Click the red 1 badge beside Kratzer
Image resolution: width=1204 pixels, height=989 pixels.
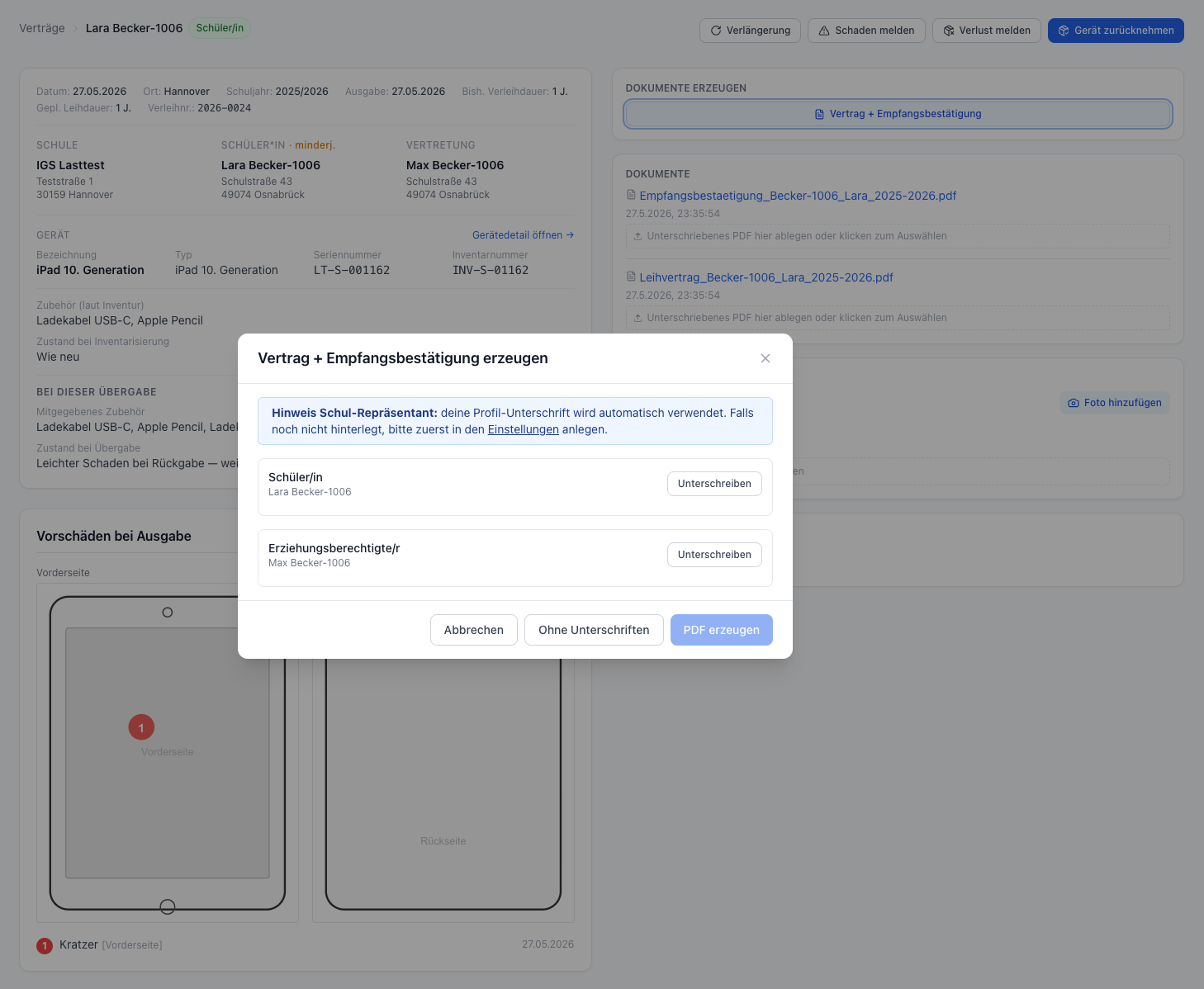tap(45, 946)
